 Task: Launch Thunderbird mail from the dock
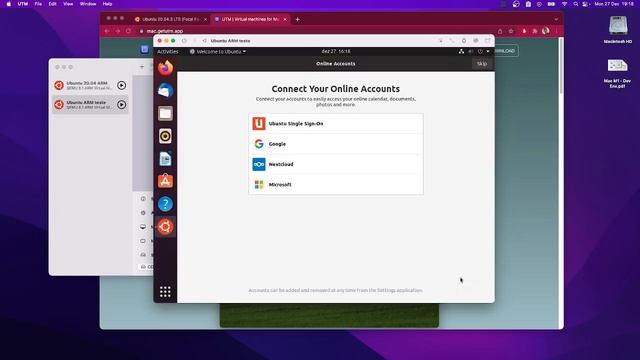165,91
